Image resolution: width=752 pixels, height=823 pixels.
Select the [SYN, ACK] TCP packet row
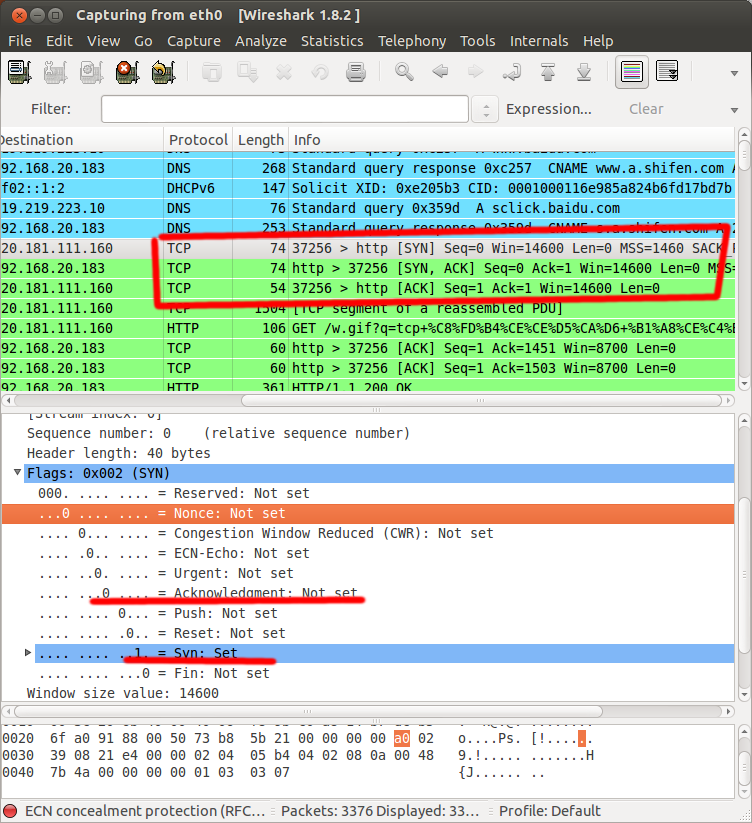tap(367, 268)
